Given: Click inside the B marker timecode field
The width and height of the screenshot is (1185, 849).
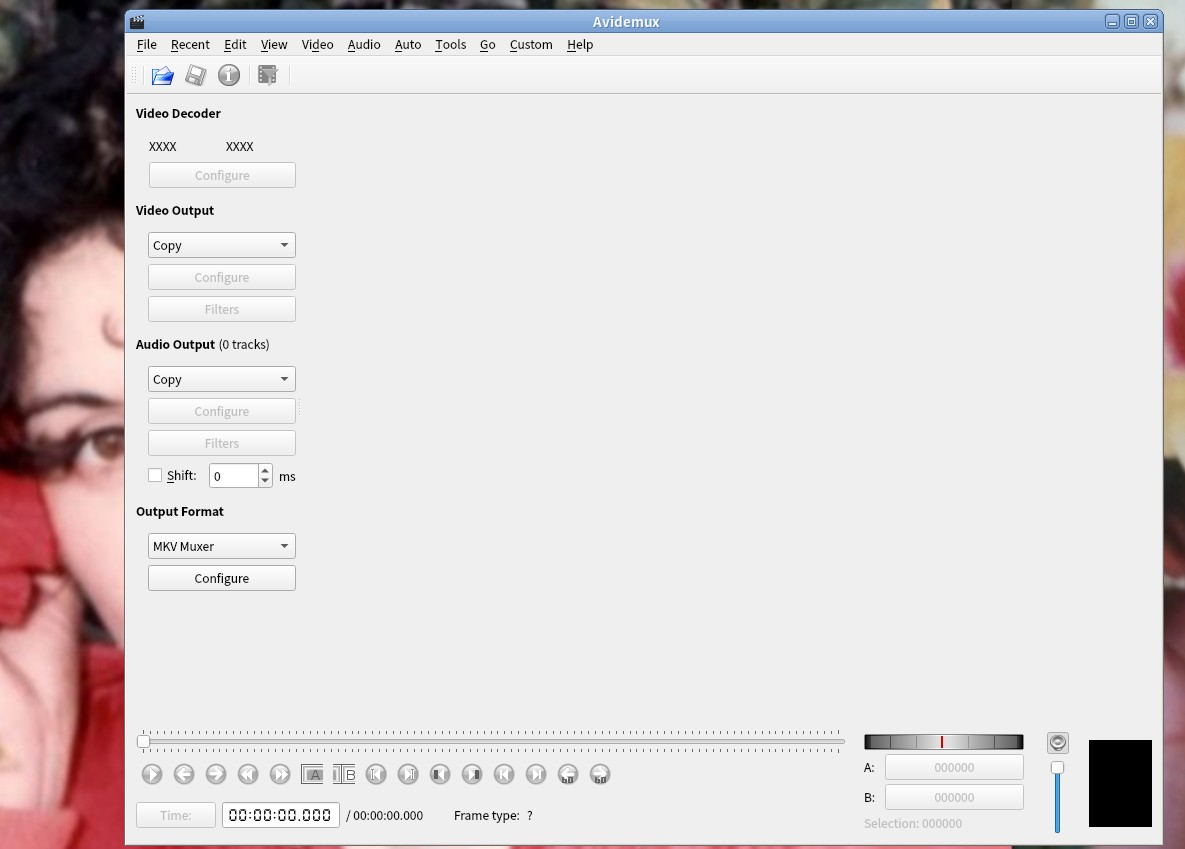Looking at the screenshot, I should 953,797.
